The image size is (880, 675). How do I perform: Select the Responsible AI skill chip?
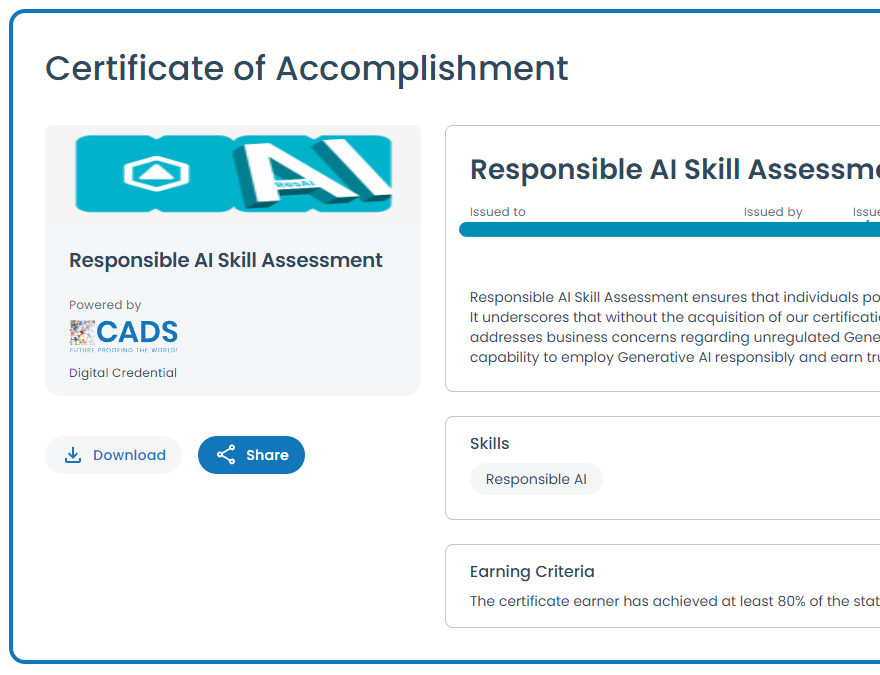pos(536,479)
